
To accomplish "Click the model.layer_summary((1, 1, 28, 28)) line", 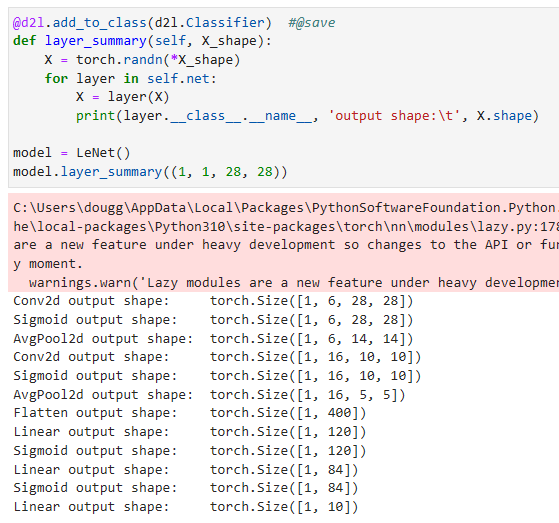I will [x=150, y=172].
